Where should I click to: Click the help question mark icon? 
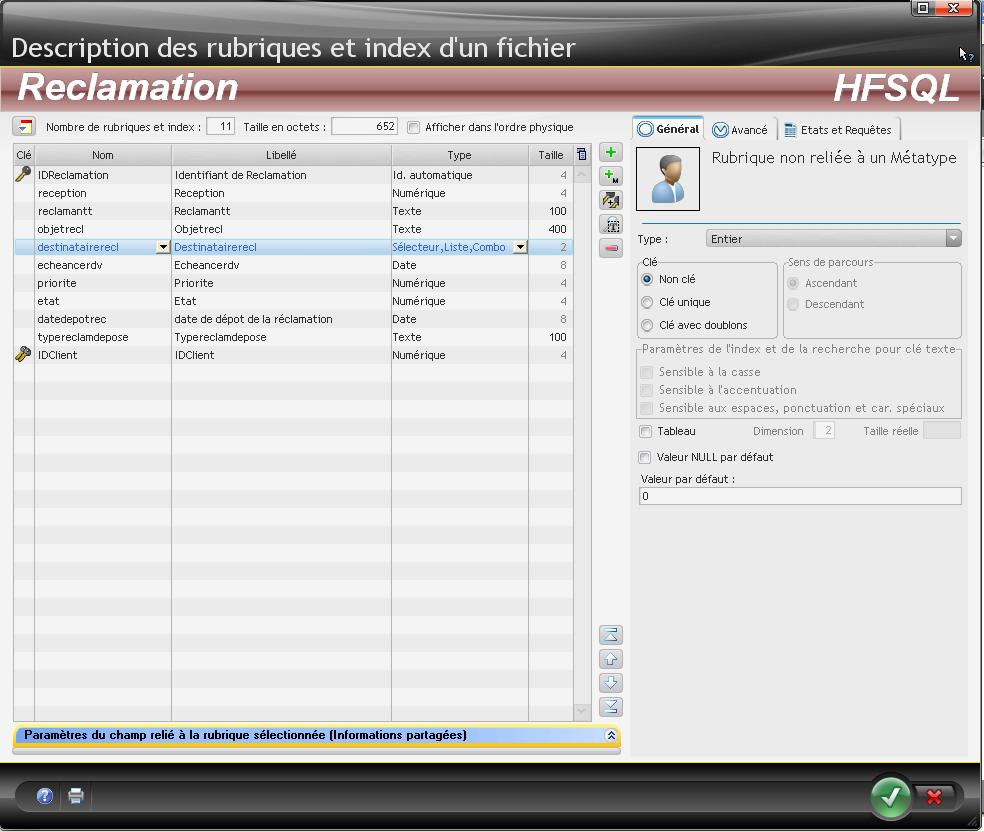[45, 796]
